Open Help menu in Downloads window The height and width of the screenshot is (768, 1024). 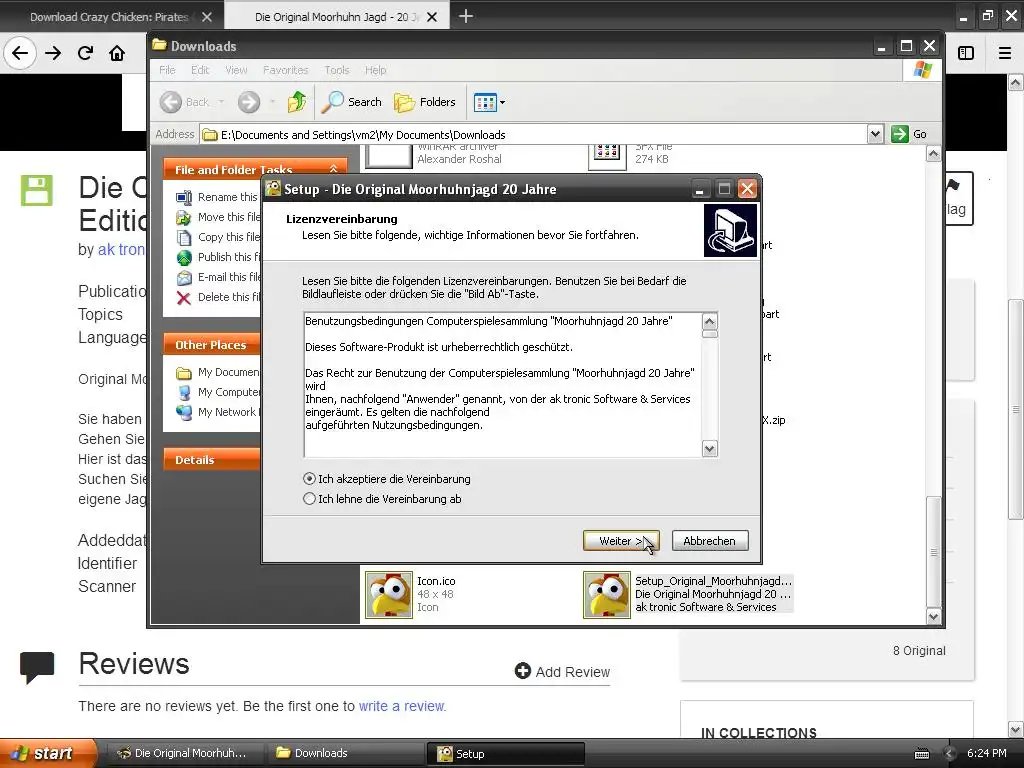[376, 70]
